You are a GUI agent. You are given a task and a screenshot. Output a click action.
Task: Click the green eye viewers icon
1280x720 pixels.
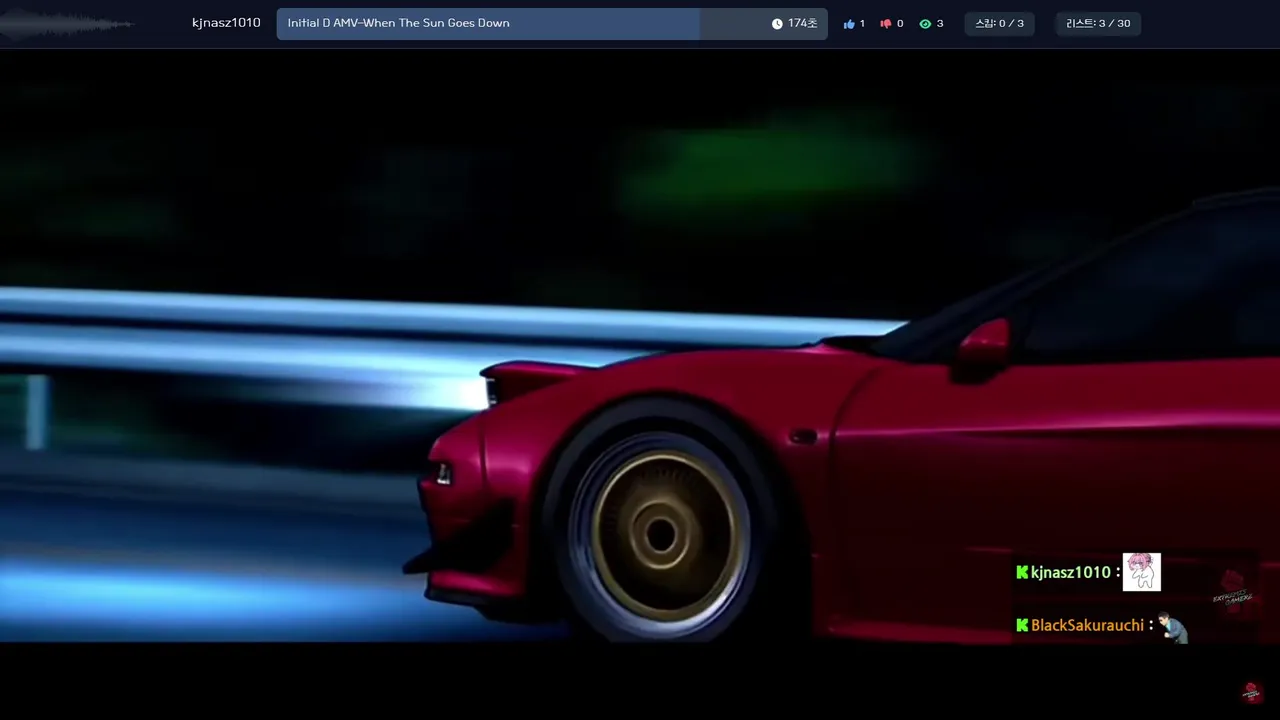[x=925, y=23]
